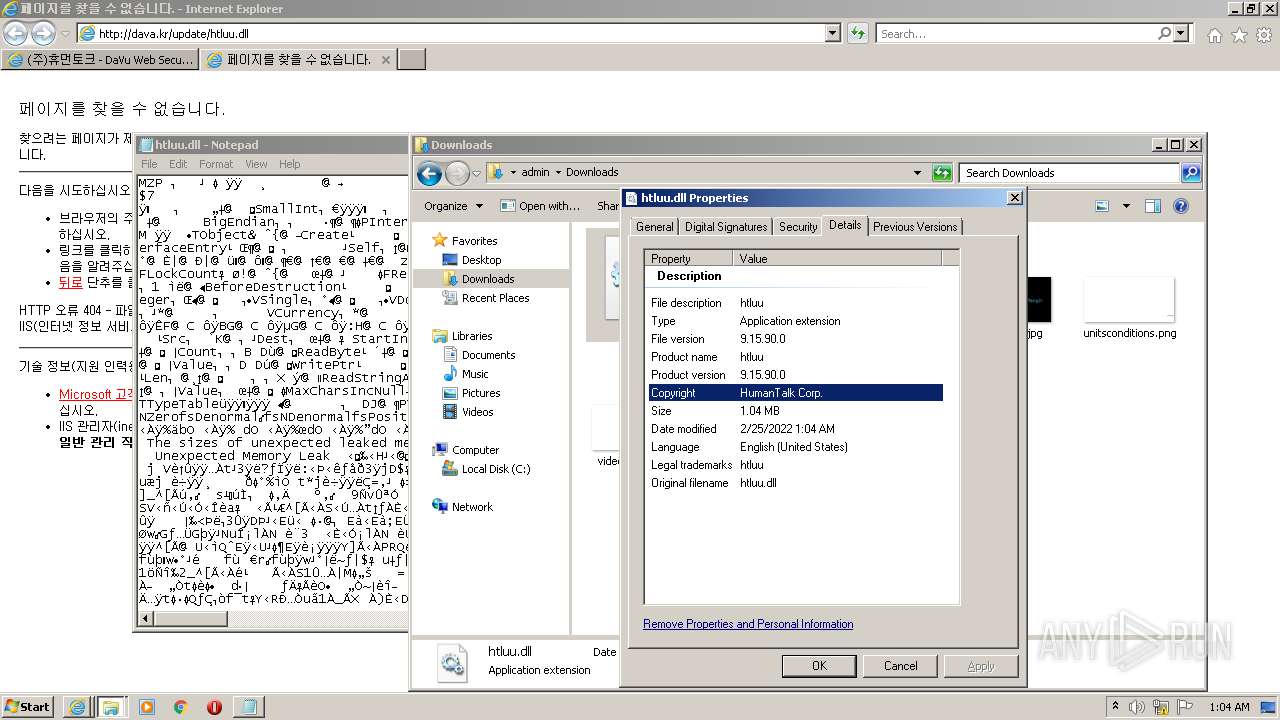Image resolution: width=1280 pixels, height=720 pixels.
Task: Open the IE search provider dropdown
Action: (1181, 33)
